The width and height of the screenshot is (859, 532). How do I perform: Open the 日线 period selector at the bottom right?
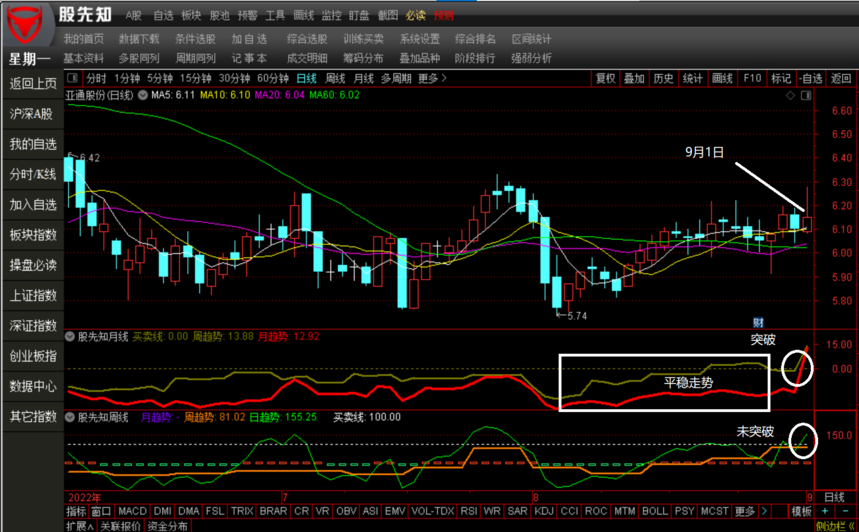point(834,497)
